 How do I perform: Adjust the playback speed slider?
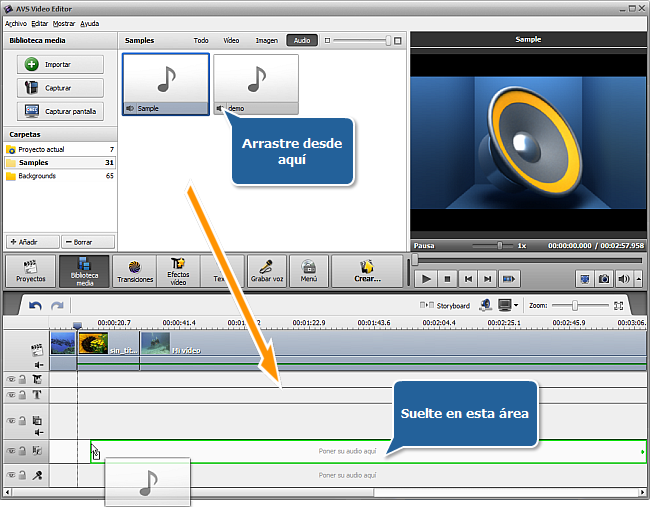point(500,245)
